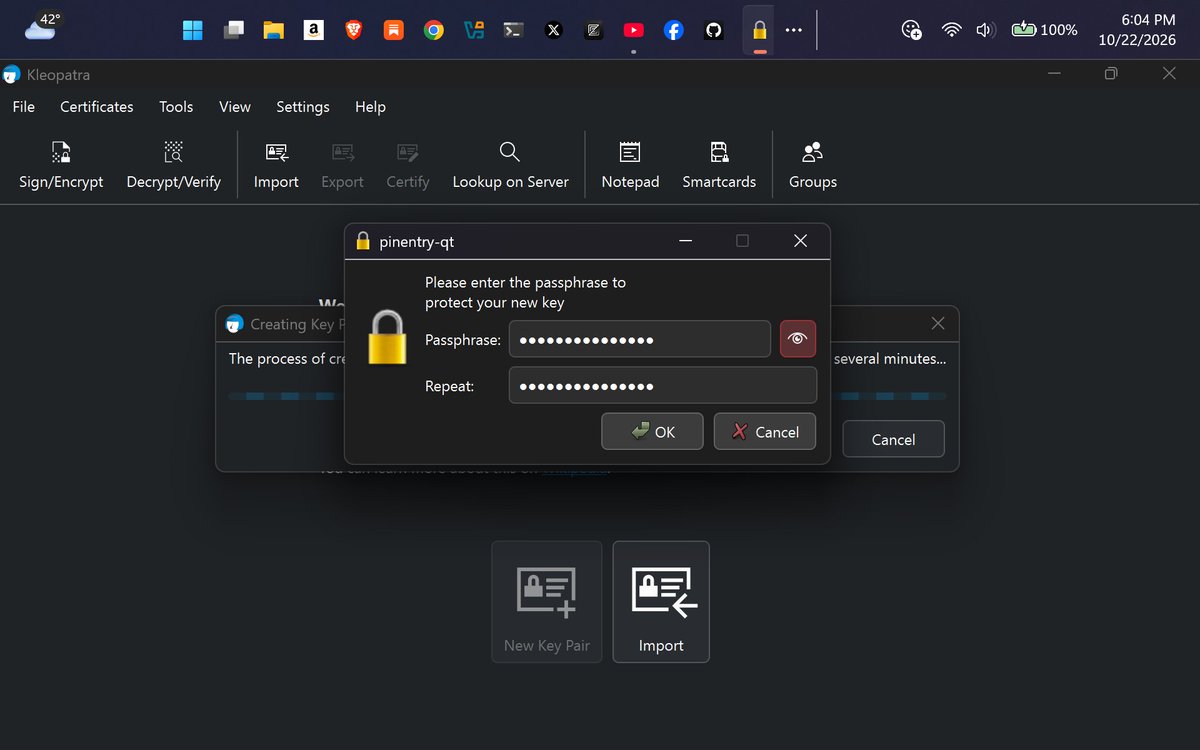Close the pinentry-qt window
This screenshot has height=750, width=1200.
click(x=800, y=241)
